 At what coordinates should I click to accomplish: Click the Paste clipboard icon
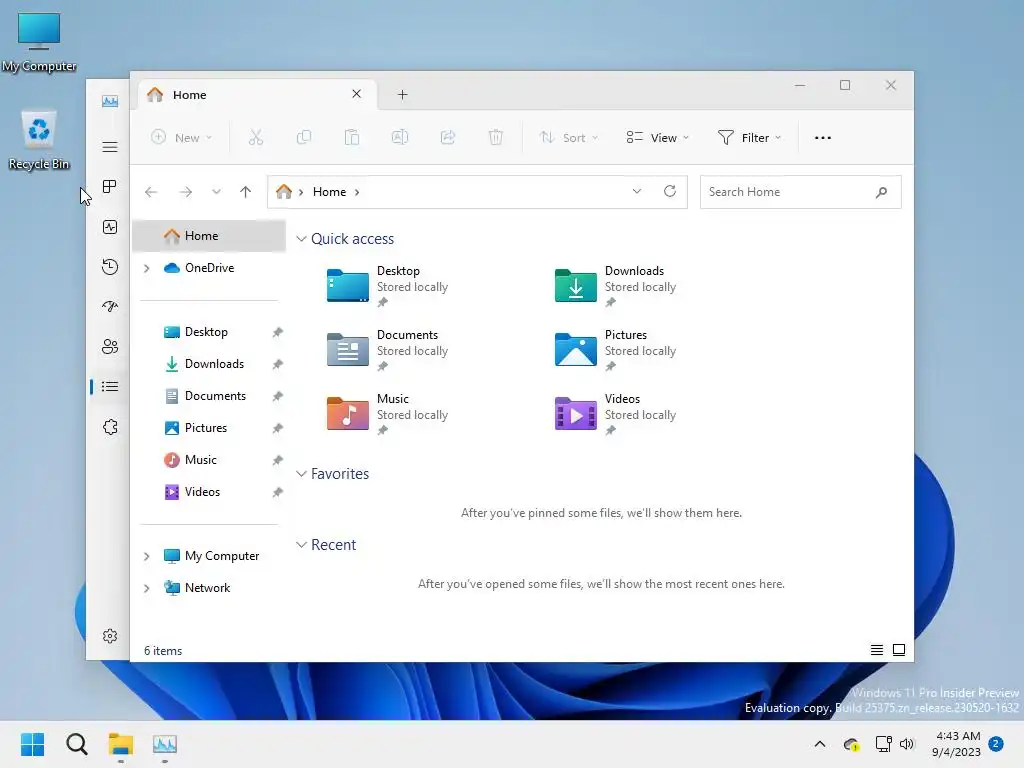(351, 138)
